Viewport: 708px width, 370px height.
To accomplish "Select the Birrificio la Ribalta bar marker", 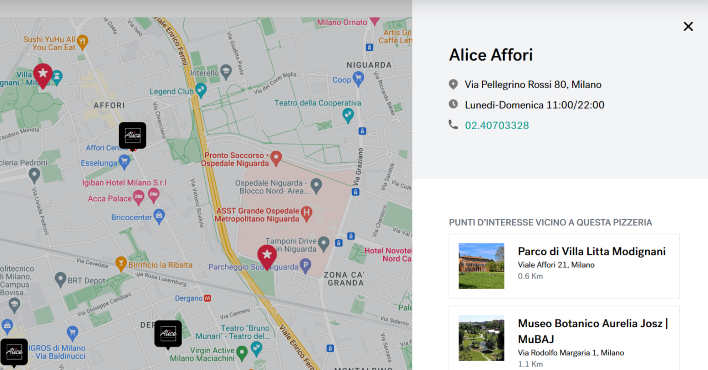I will click(121, 263).
